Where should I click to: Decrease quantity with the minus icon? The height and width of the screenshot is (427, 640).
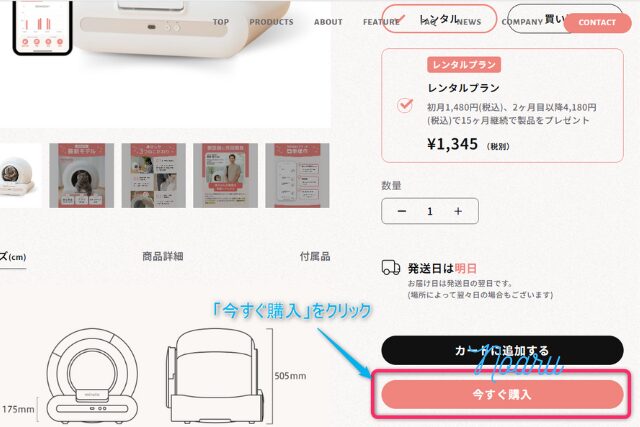(x=402, y=211)
